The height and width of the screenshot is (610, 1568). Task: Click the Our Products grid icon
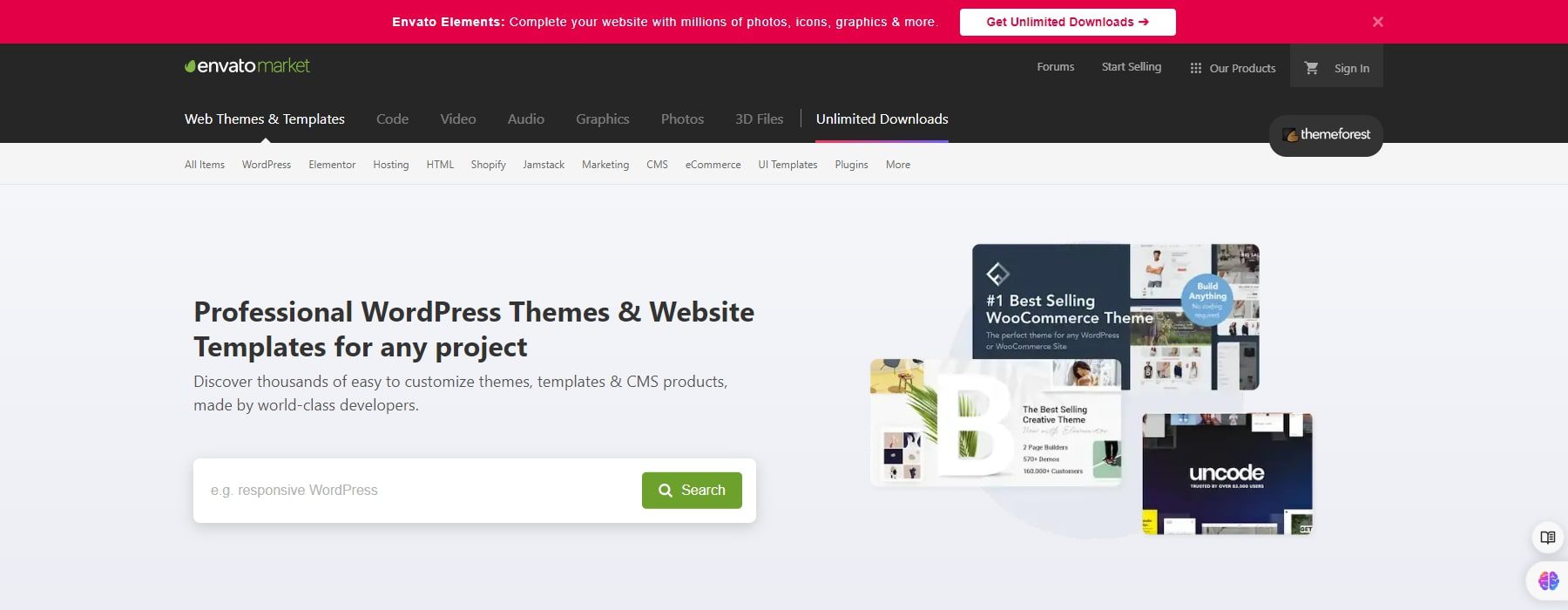(1196, 68)
